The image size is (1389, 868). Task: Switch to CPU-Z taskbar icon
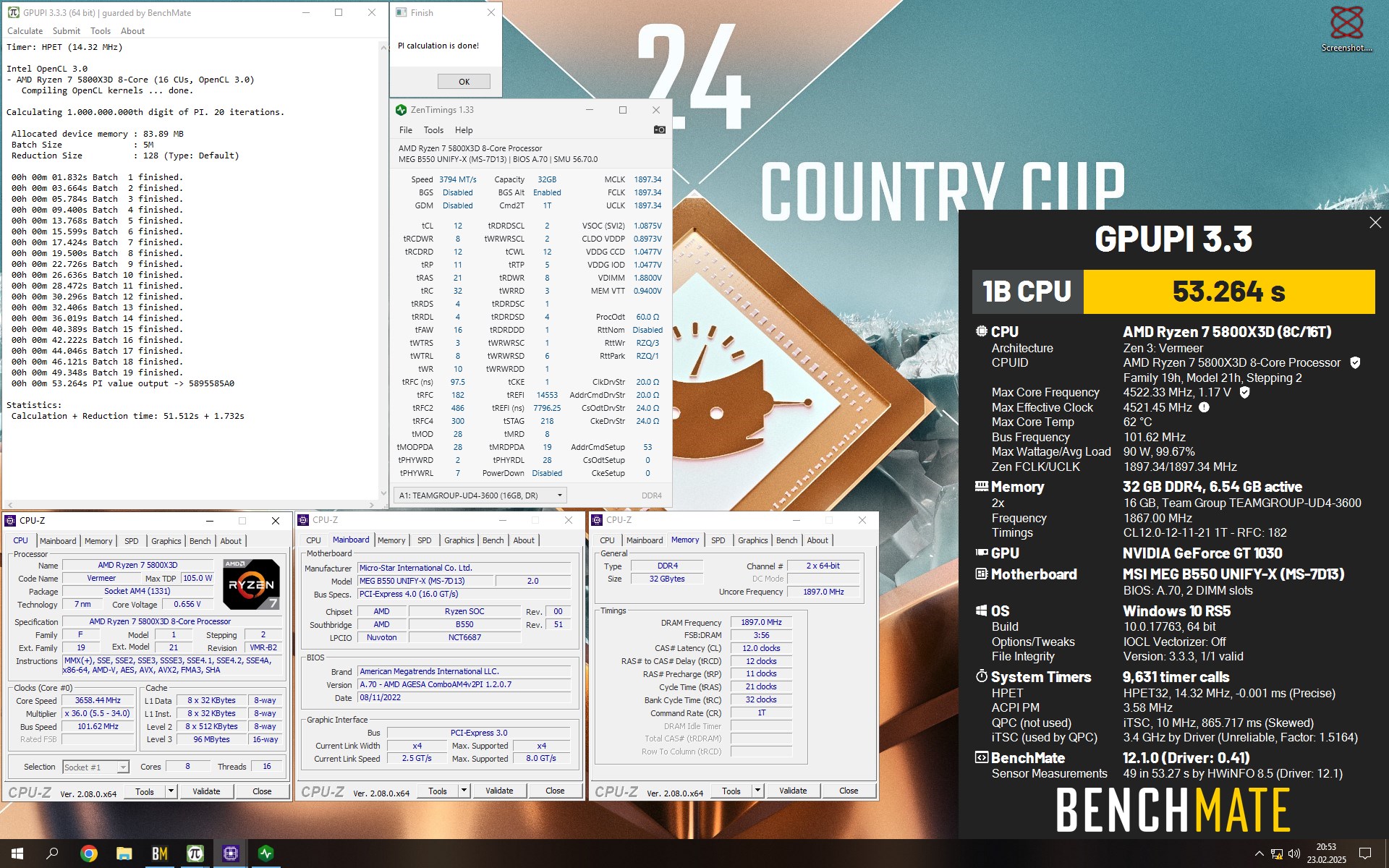pyautogui.click(x=230, y=854)
